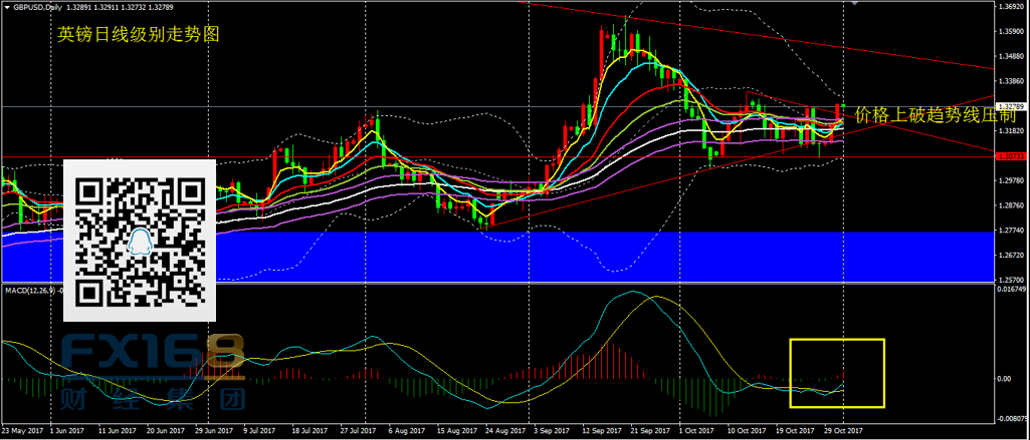Click the 1.35900 price axis value
1030x440 pixels.
[x=1009, y=32]
